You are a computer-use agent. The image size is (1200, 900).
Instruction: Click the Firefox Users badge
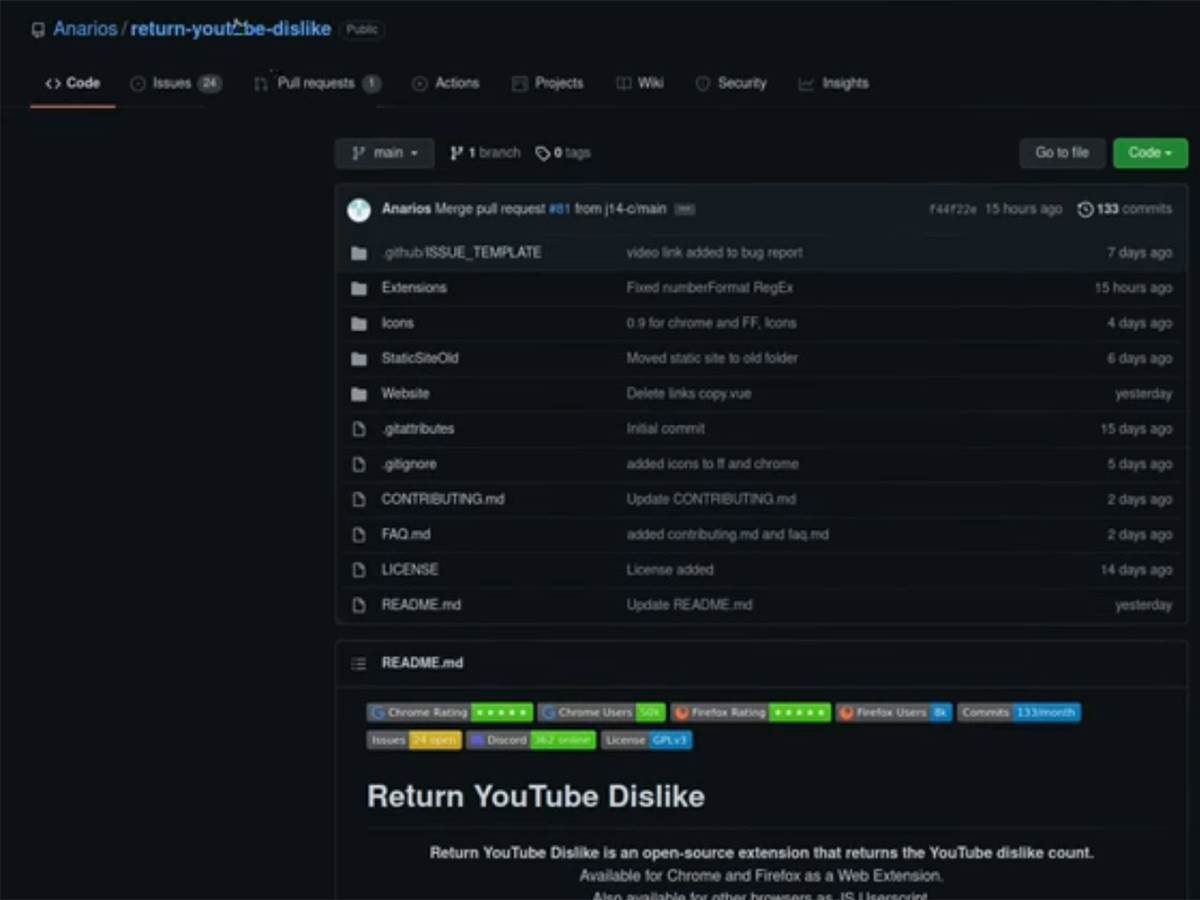pos(893,712)
